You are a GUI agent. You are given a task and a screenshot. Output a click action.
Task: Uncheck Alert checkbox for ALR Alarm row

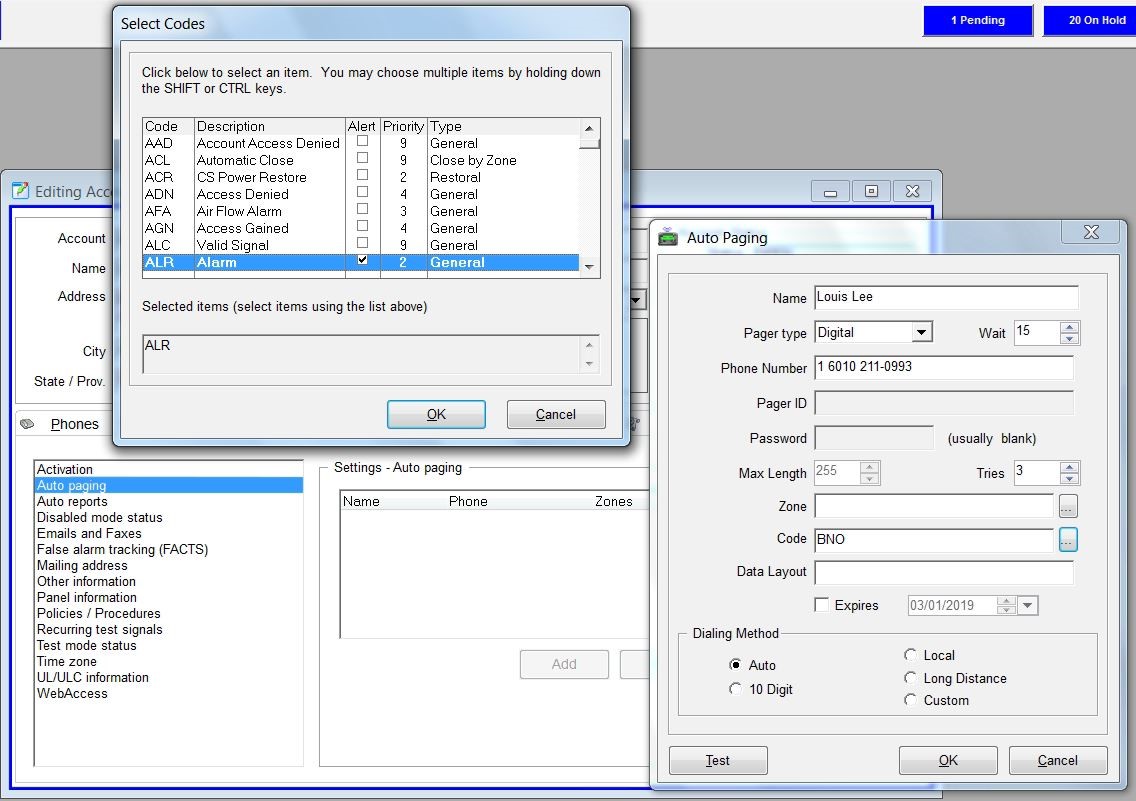coord(362,260)
